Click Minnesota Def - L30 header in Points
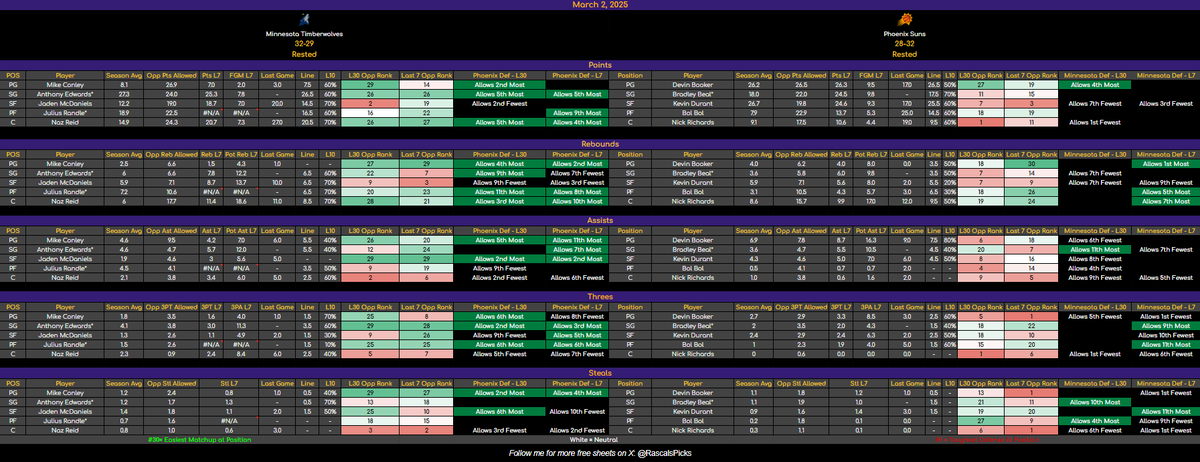 [x=1096, y=75]
